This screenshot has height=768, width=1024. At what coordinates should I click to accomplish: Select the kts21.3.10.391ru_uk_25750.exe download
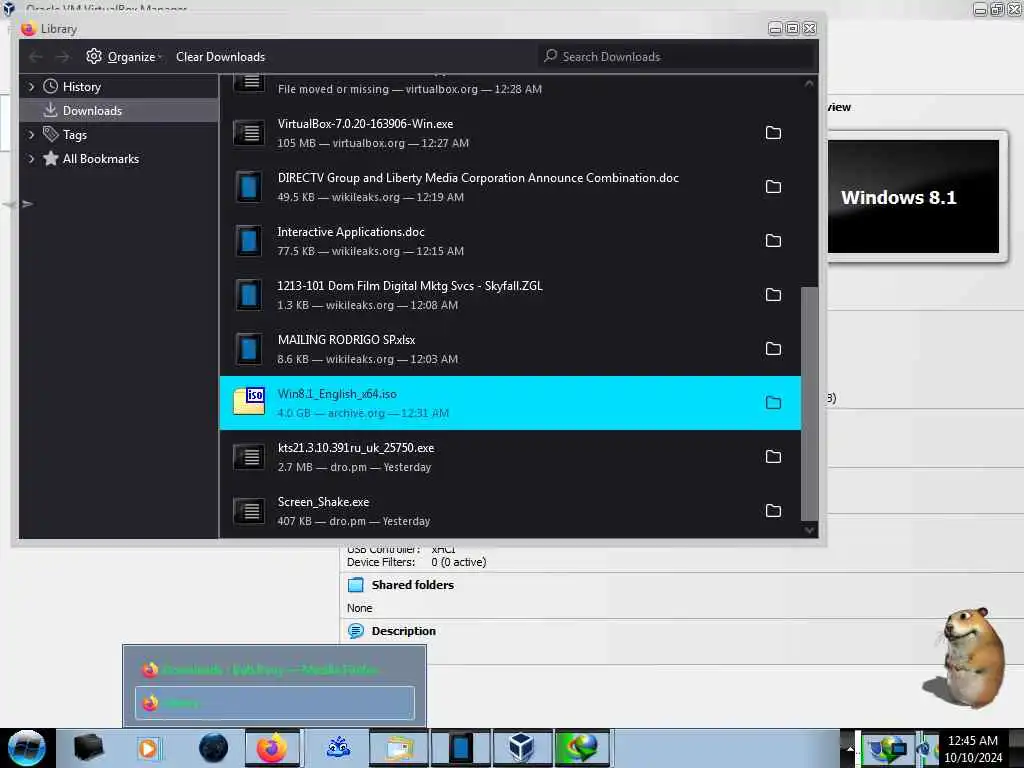[510, 457]
